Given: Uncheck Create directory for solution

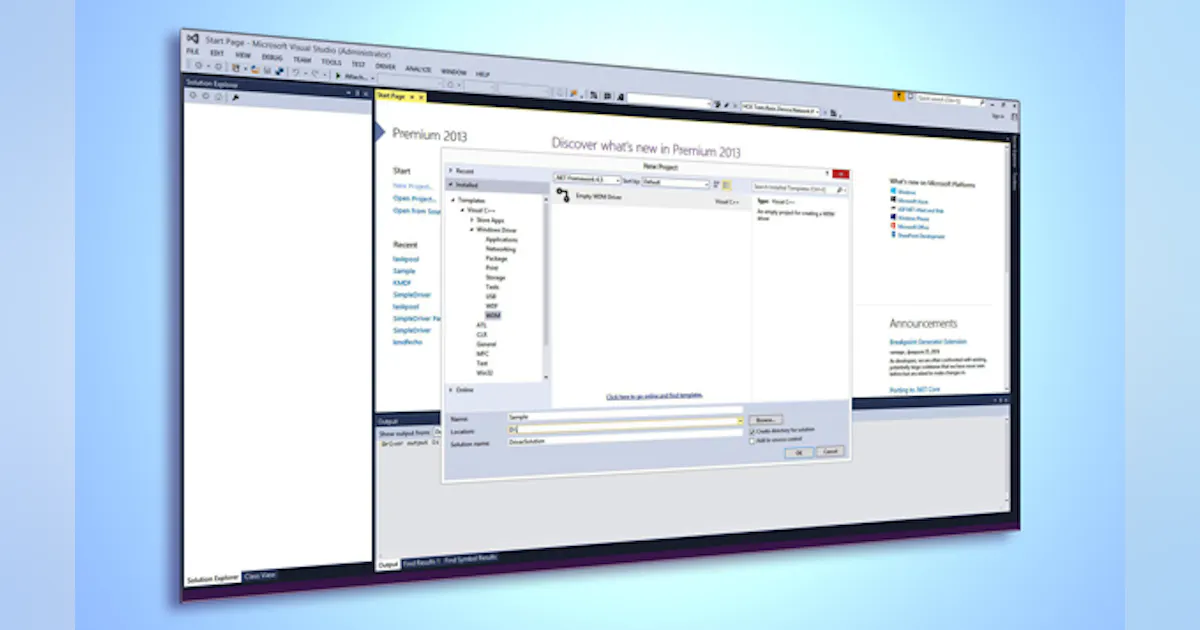Looking at the screenshot, I should (x=752, y=431).
